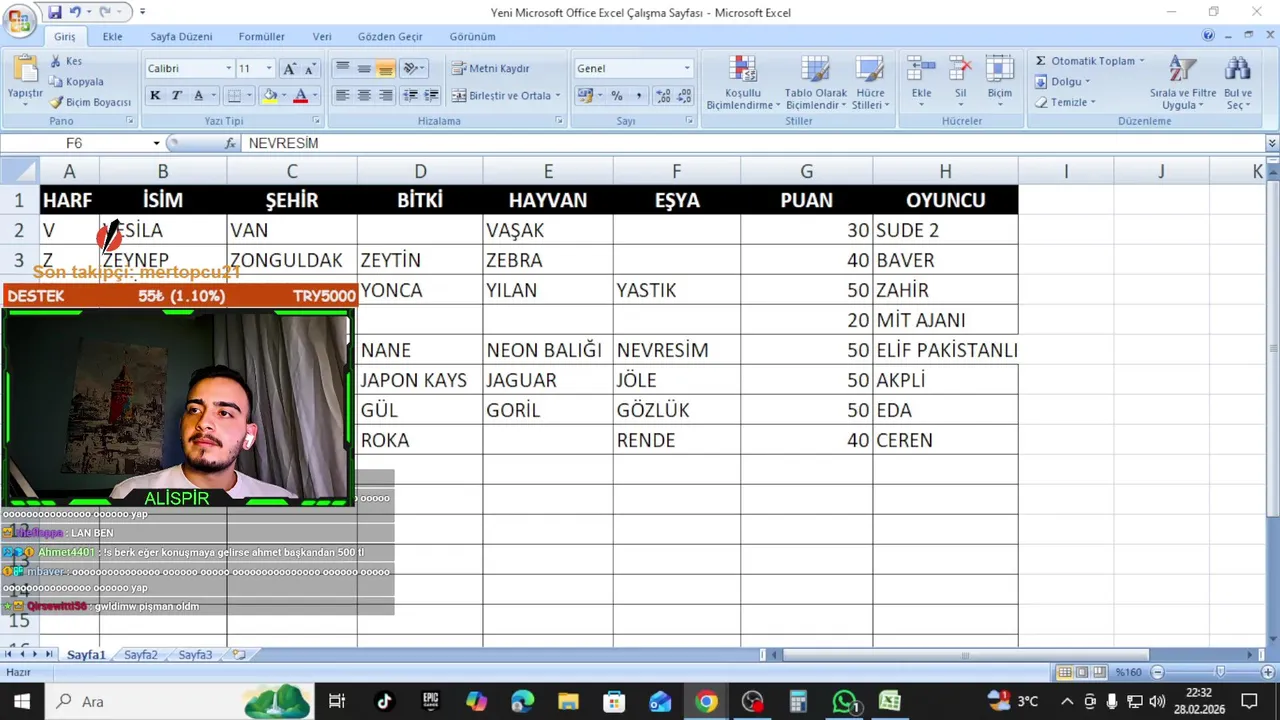Toggle top vertical alignment
Image resolution: width=1280 pixels, height=720 pixels.
click(342, 68)
